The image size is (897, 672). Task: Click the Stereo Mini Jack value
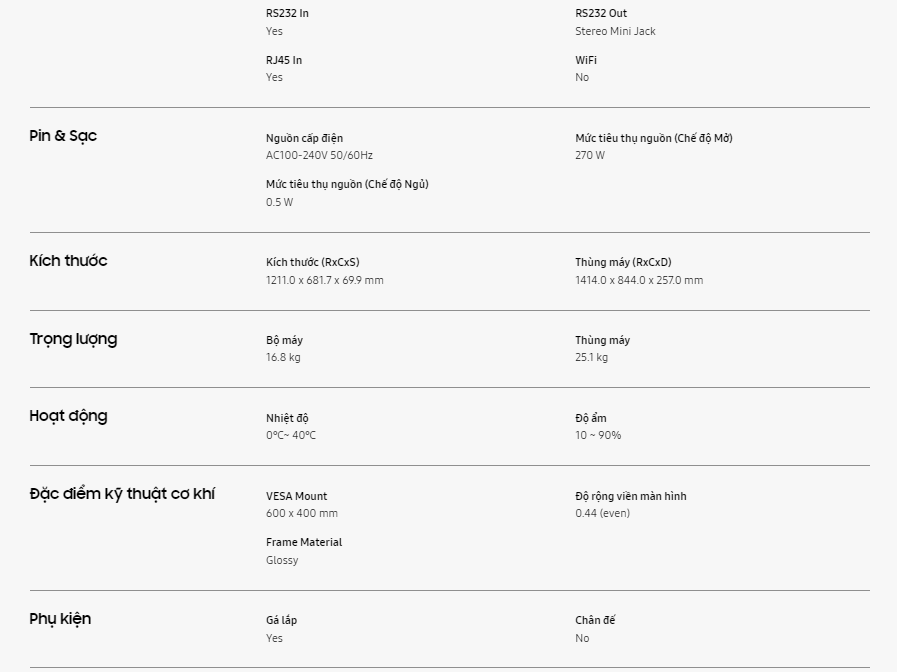point(615,31)
